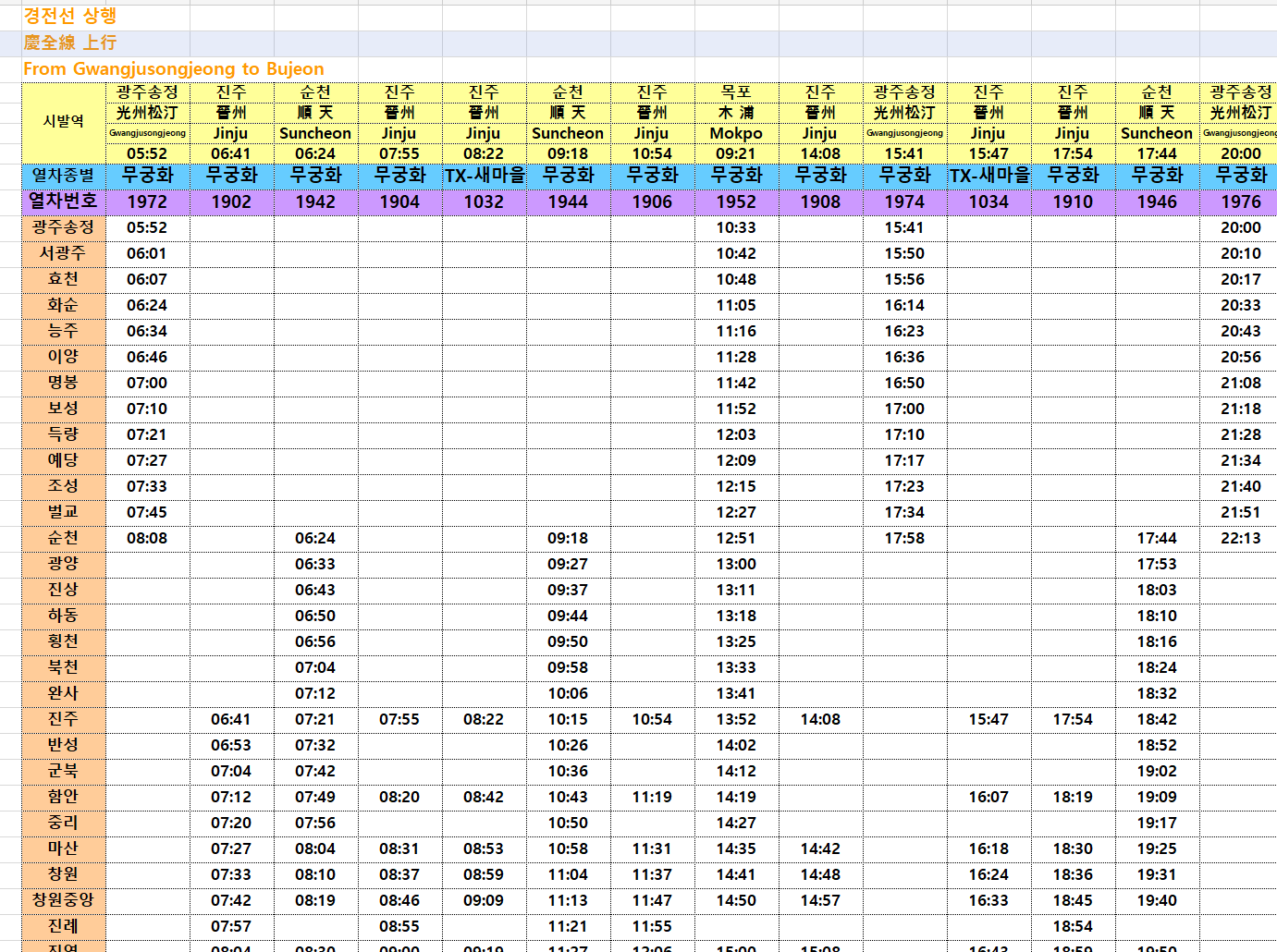Select 16:18 in the 마산 row

(988, 848)
